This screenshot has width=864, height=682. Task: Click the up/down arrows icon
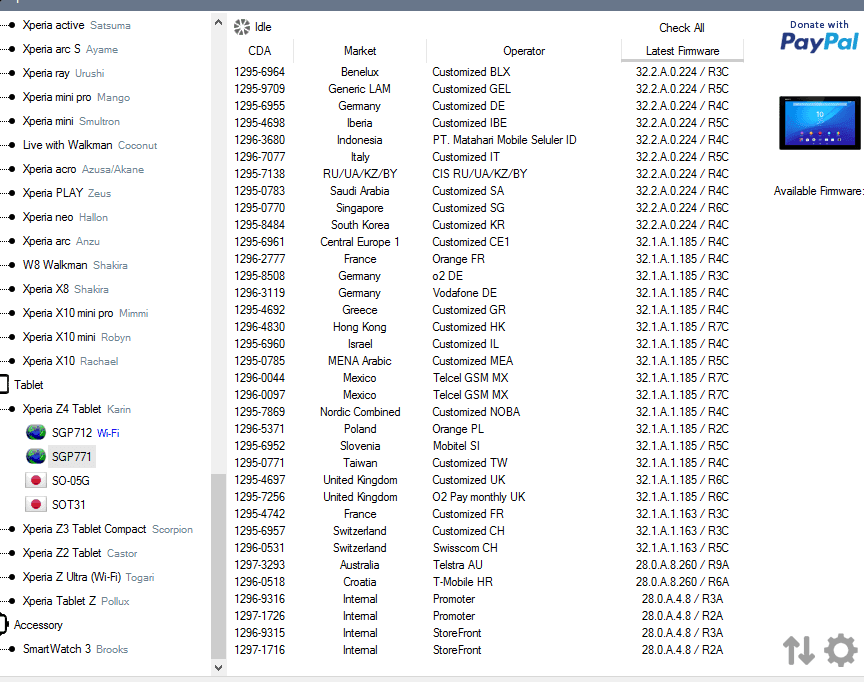[798, 651]
